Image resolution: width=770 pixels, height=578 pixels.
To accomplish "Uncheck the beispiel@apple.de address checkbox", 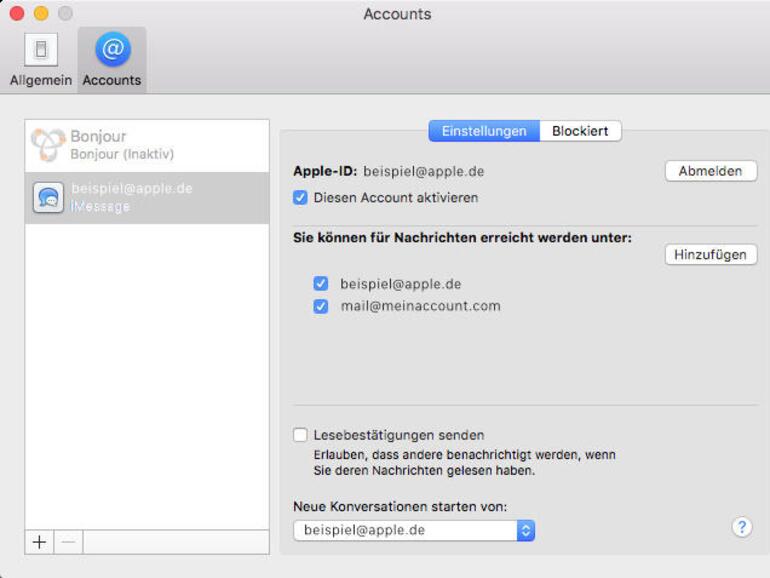I will (x=321, y=283).
